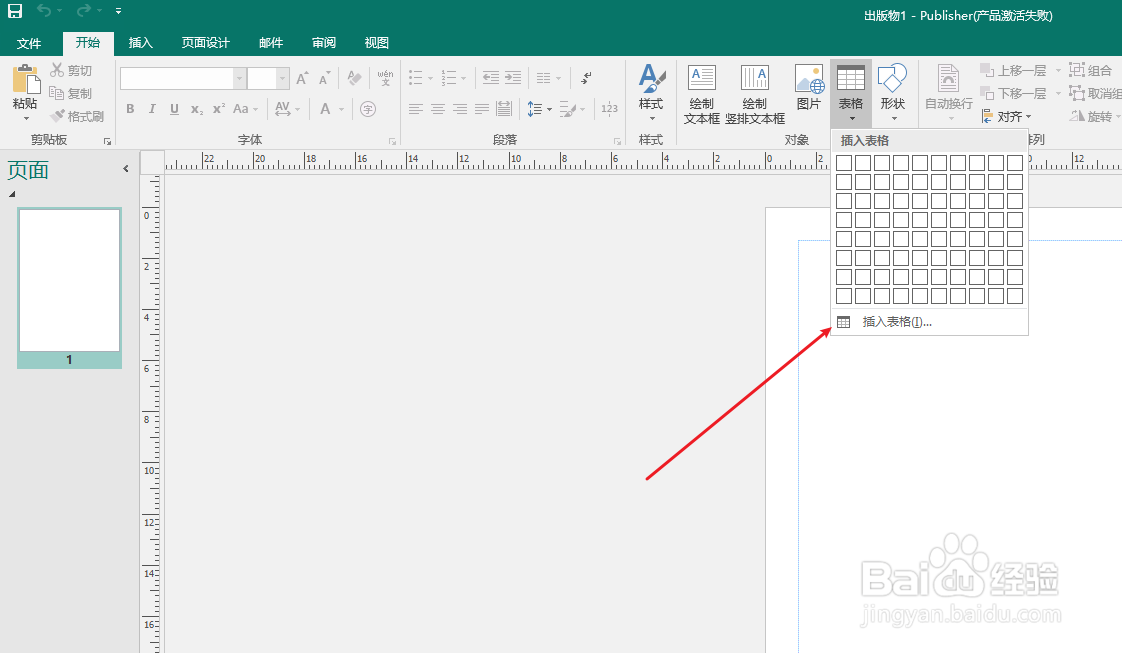The image size is (1122, 653).
Task: Select the 绘制文本框 tool
Action: click(701, 90)
